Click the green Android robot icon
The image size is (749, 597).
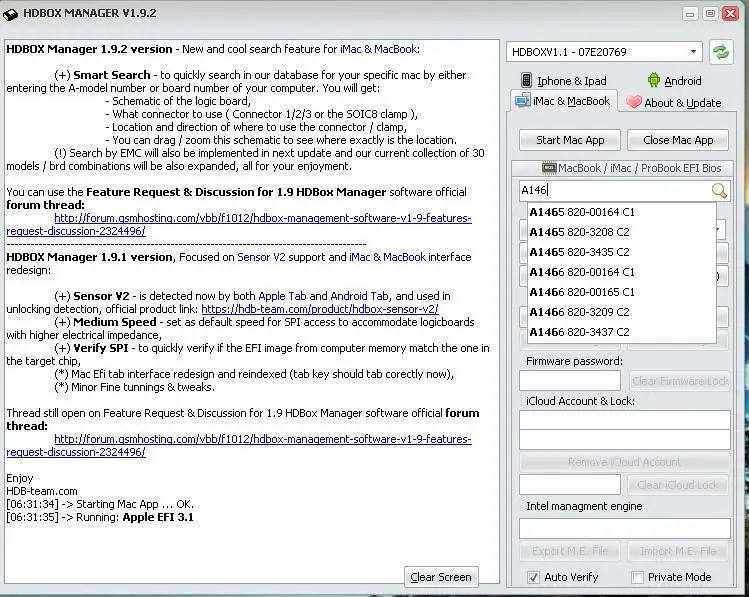coord(653,80)
